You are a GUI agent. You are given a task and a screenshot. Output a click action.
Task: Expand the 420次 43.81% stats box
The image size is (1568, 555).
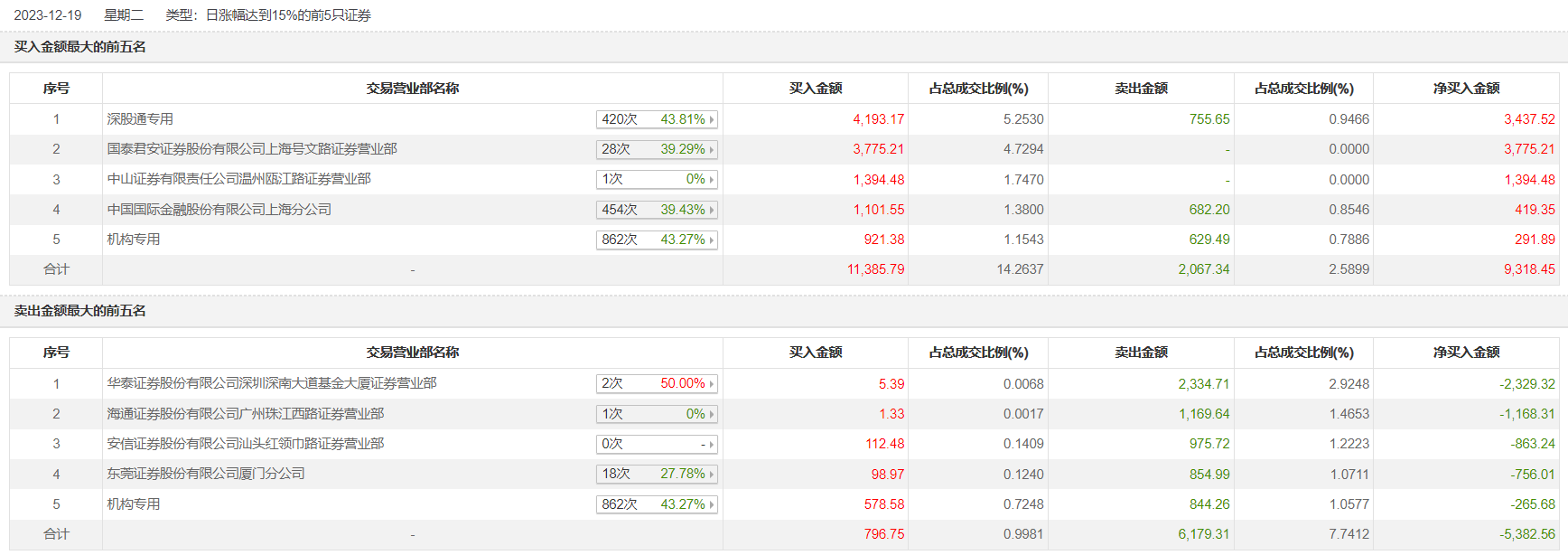657,119
